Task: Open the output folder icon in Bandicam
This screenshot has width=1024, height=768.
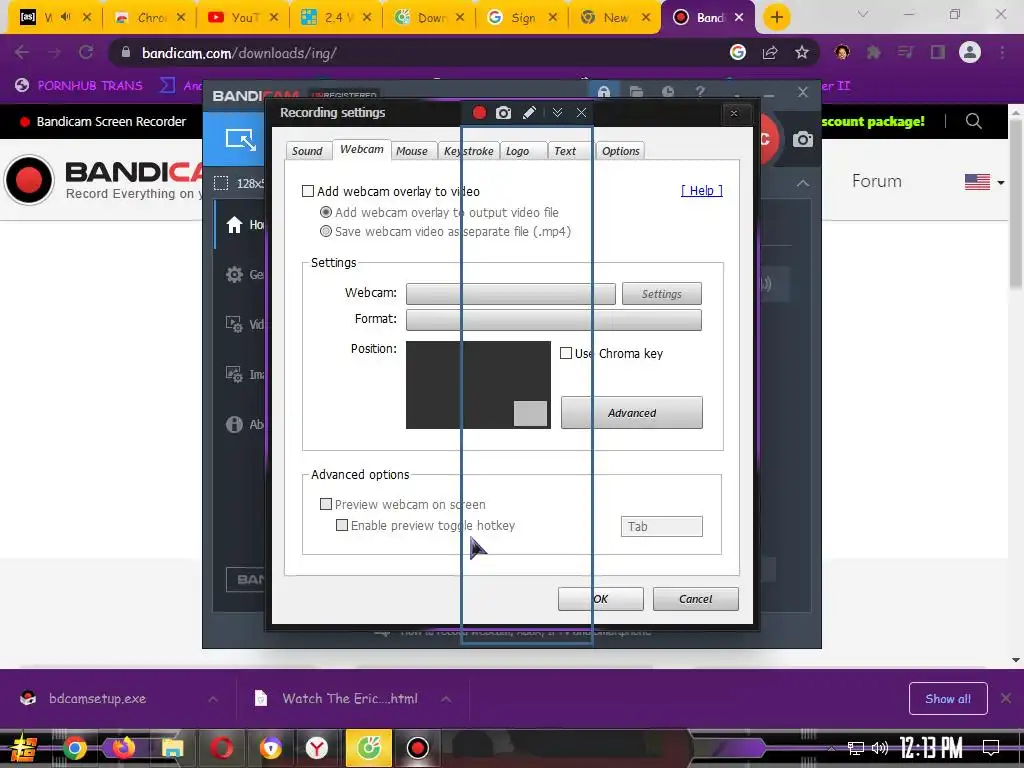Action: click(636, 92)
